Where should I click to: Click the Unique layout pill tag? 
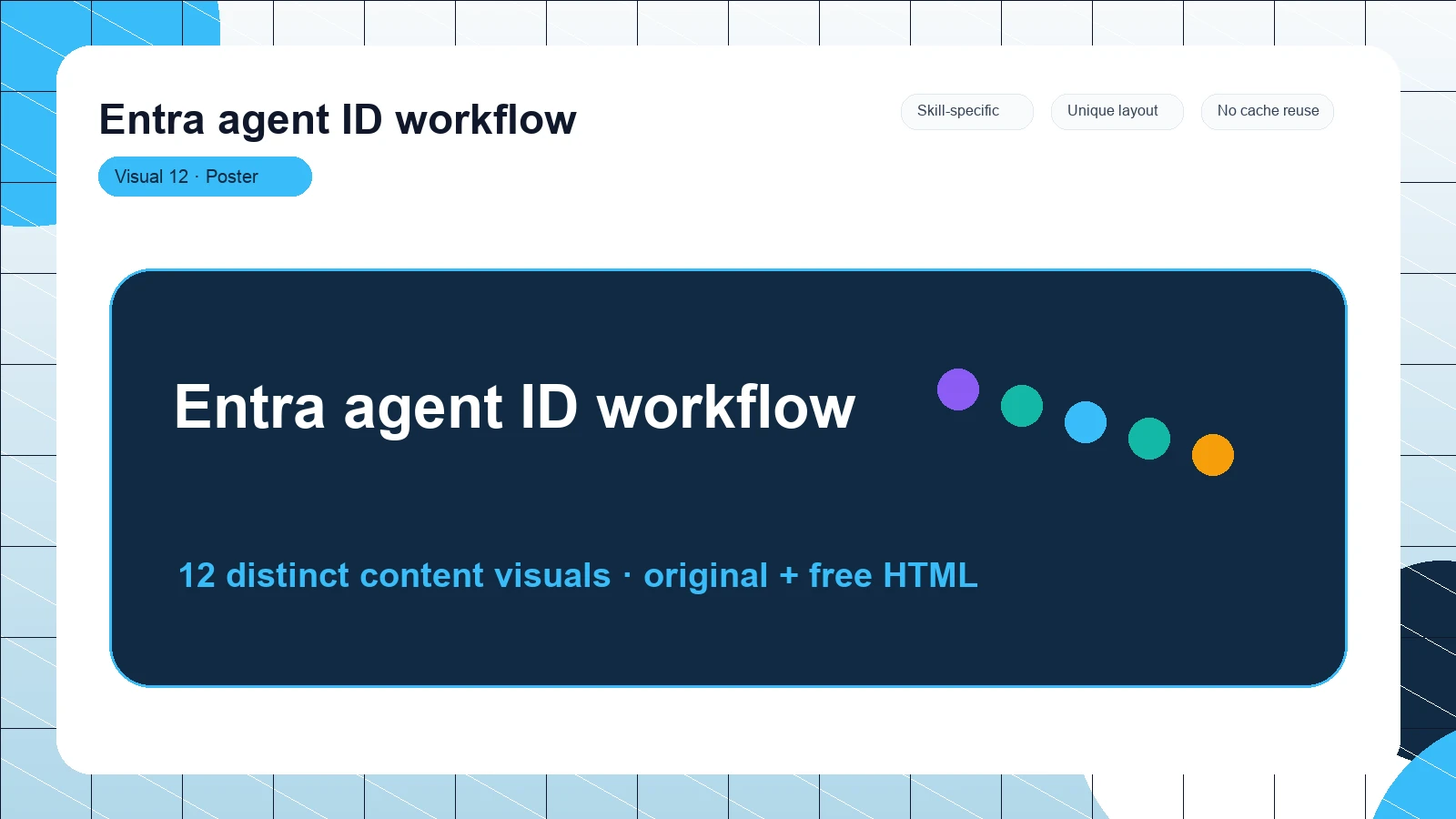pyautogui.click(x=1117, y=111)
